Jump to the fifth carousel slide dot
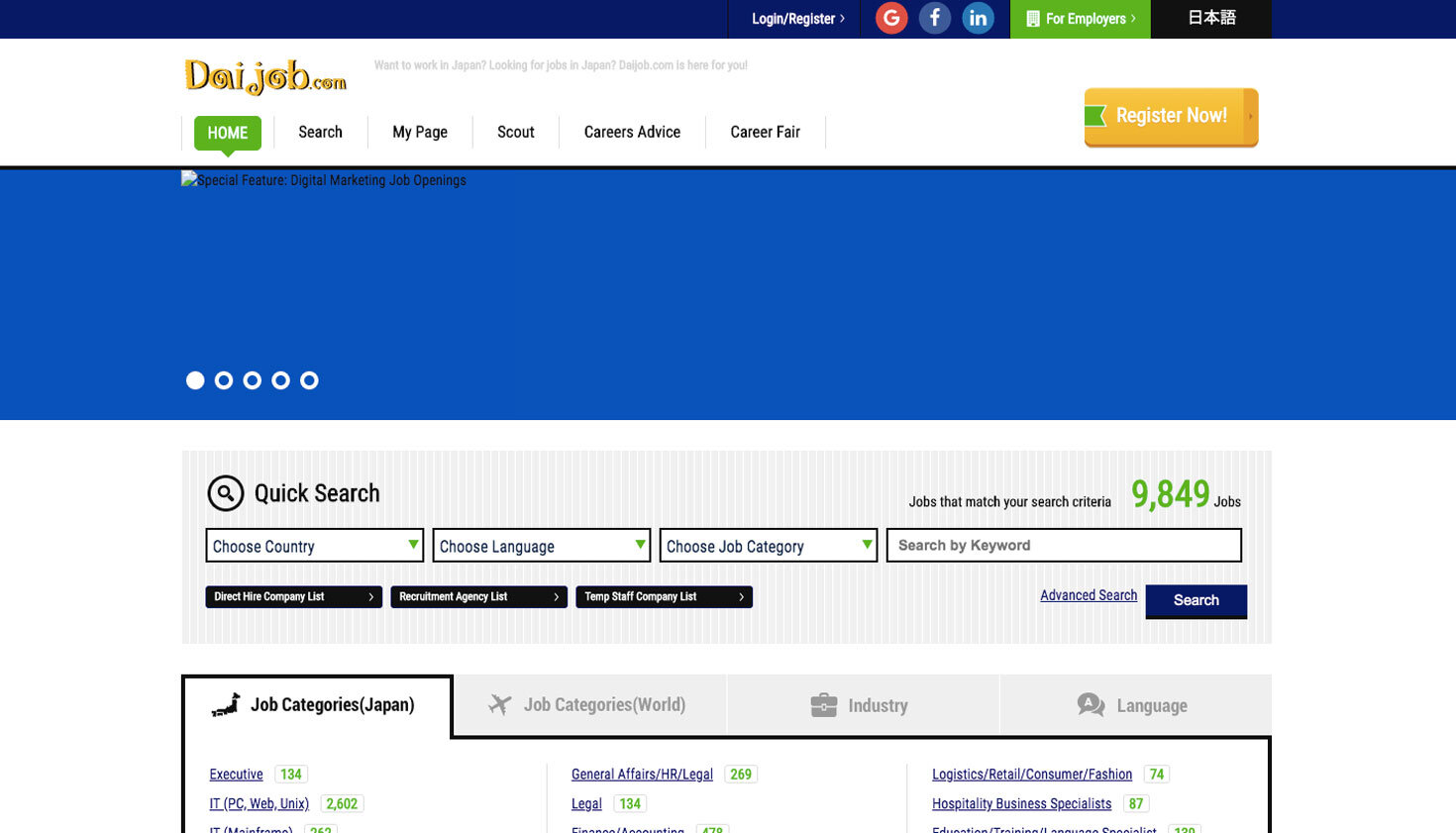 [309, 380]
